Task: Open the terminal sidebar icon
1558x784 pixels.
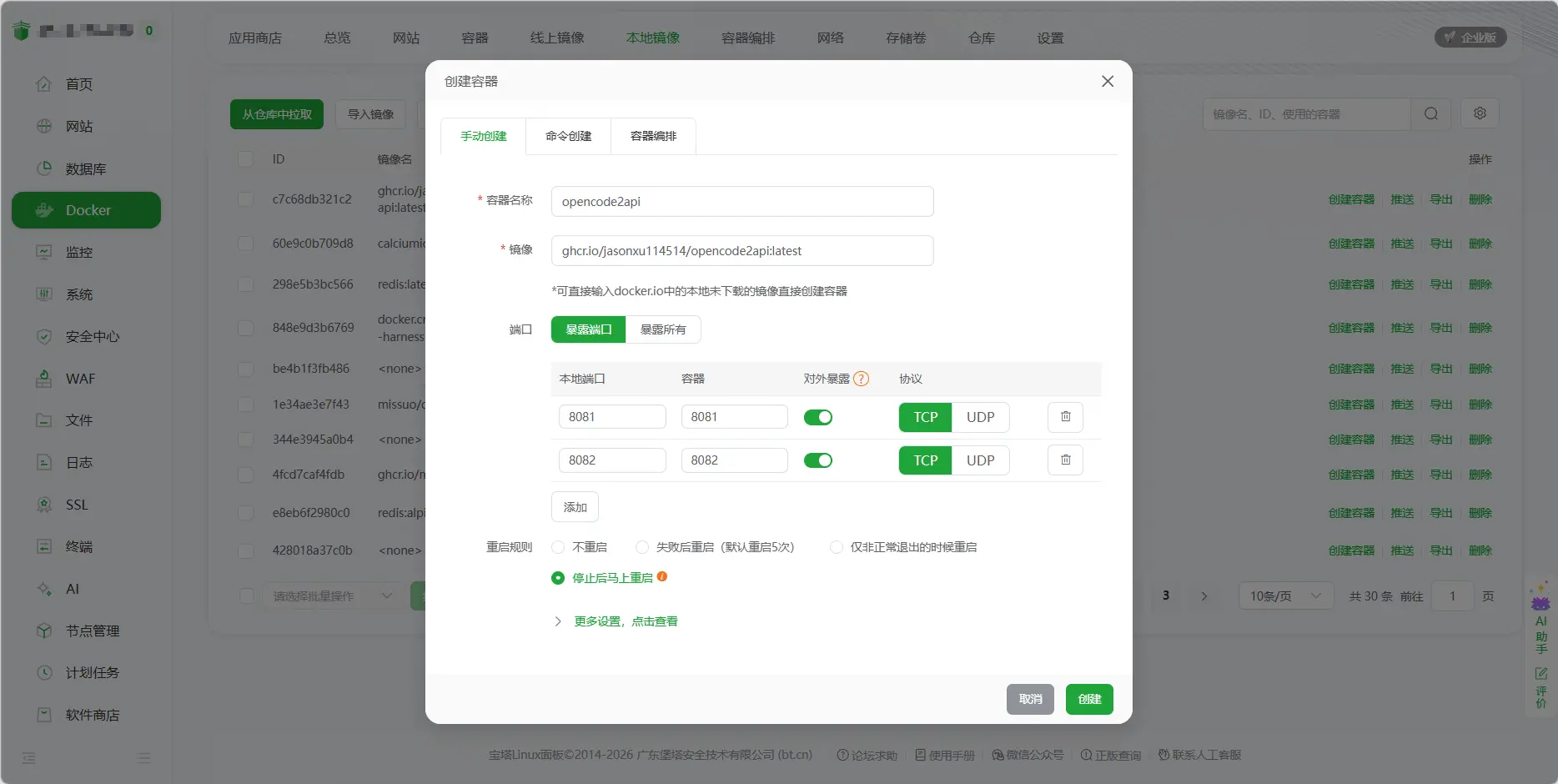Action: pos(44,546)
